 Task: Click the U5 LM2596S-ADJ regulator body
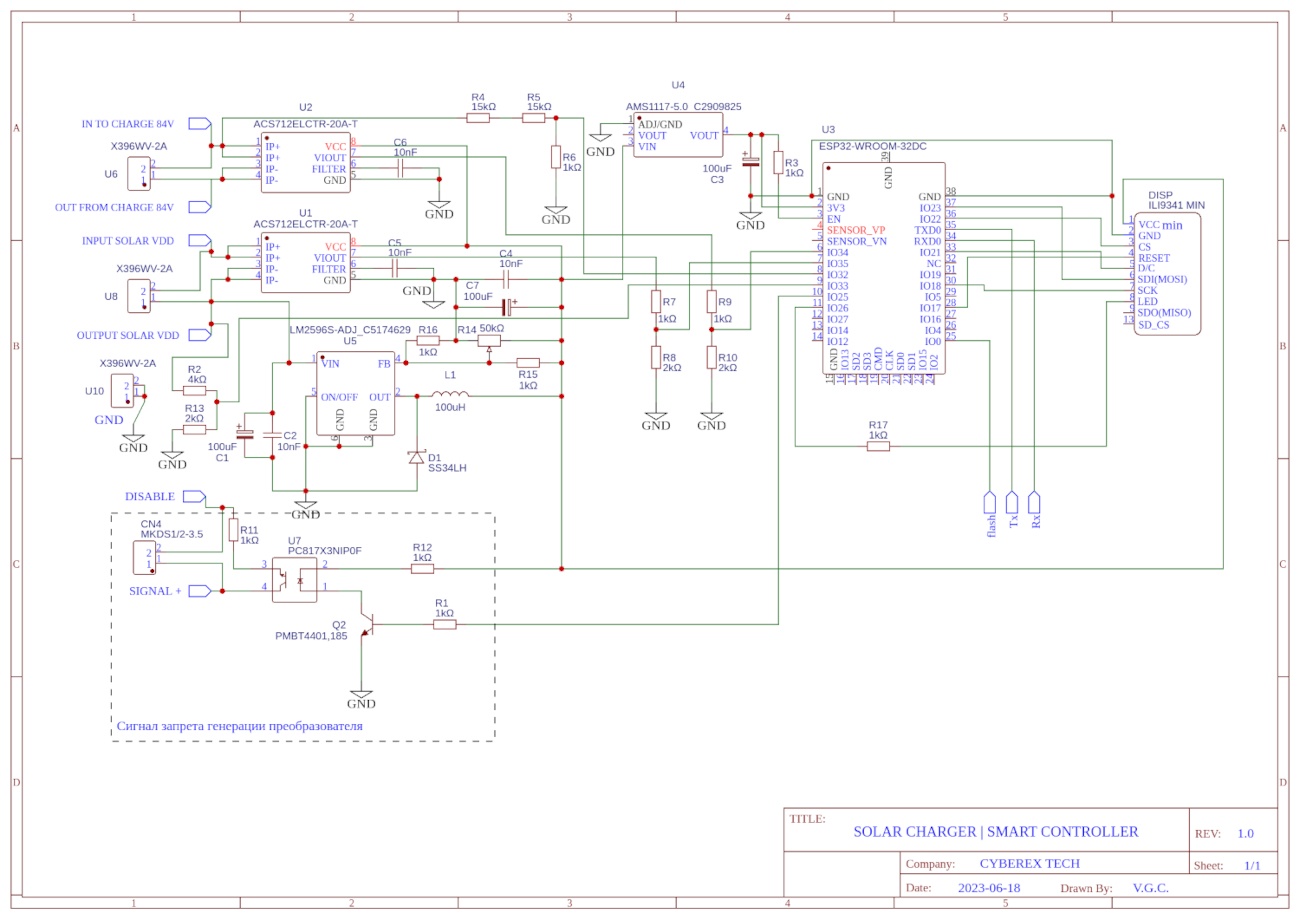(x=354, y=393)
